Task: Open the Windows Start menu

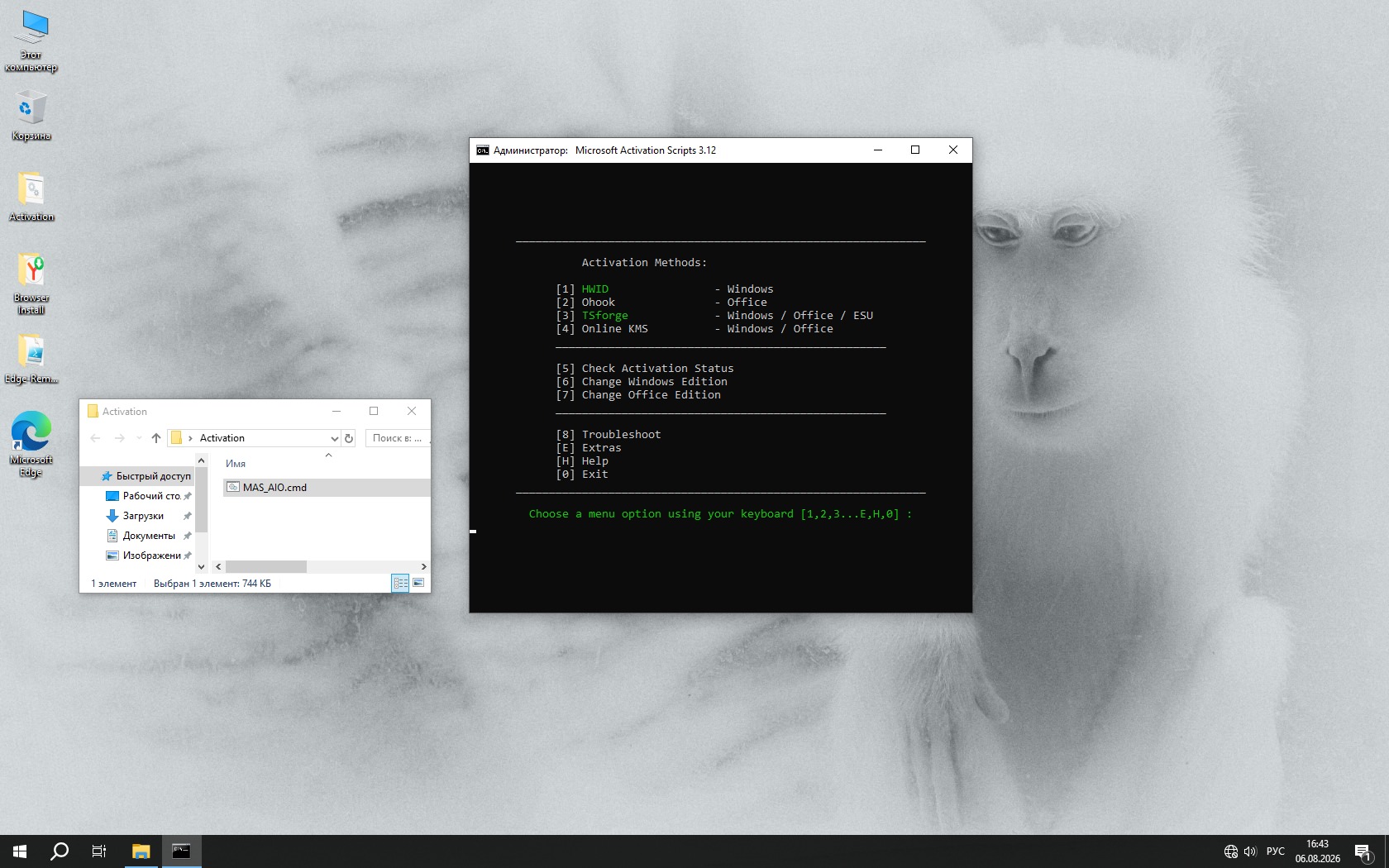Action: click(x=20, y=851)
